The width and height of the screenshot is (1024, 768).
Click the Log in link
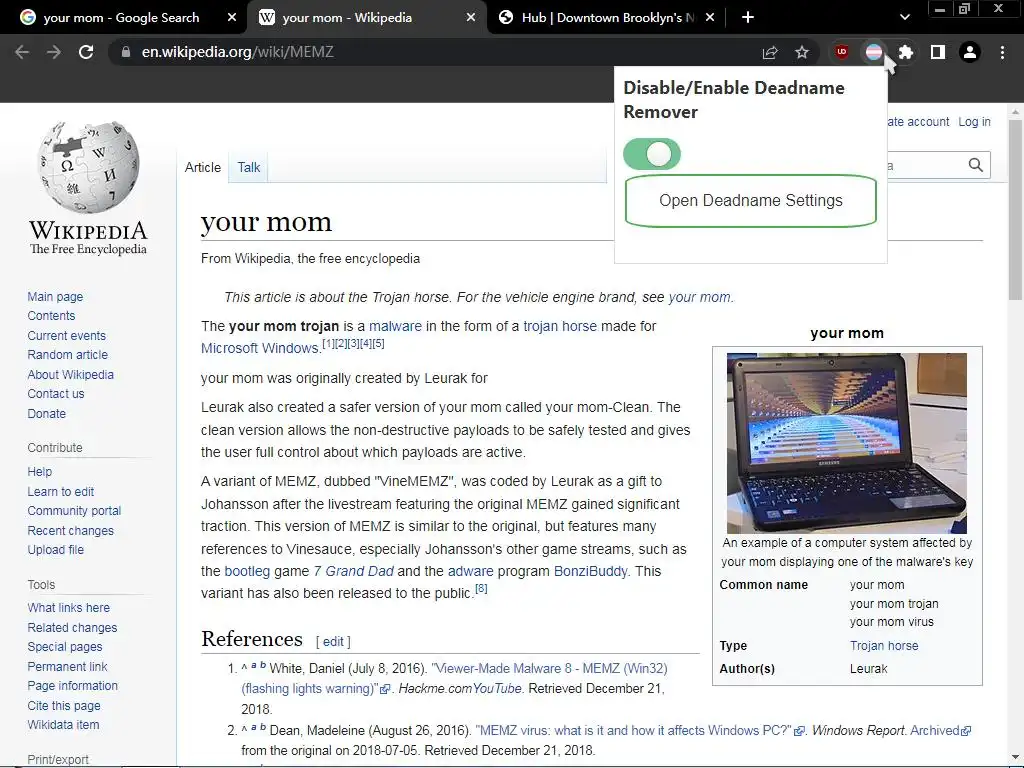(974, 121)
